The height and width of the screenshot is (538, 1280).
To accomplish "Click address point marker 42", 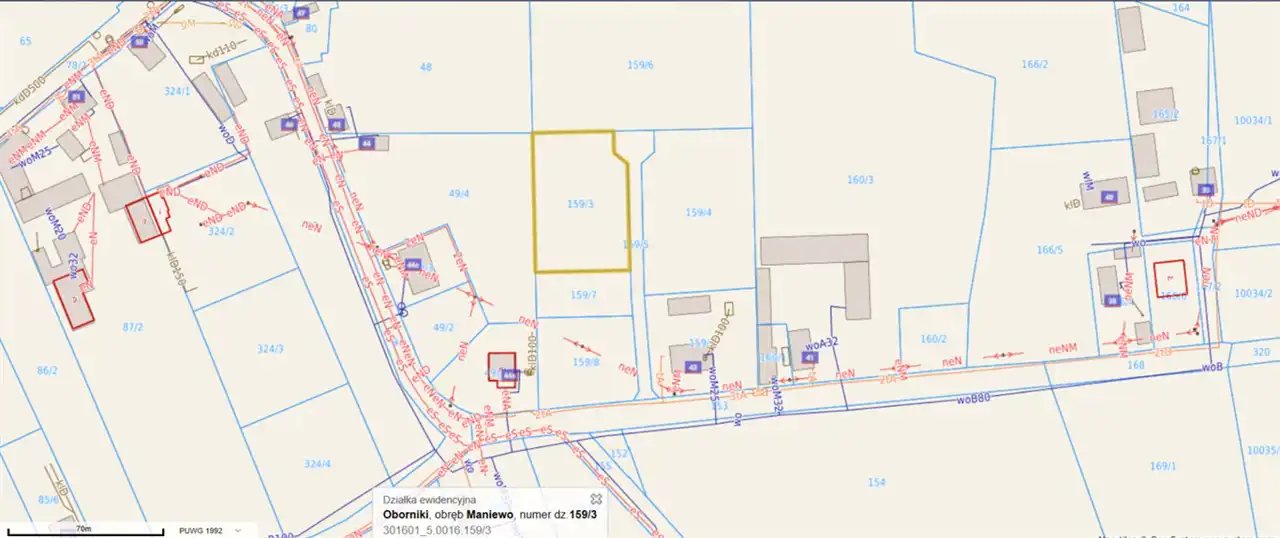I will pos(693,367).
